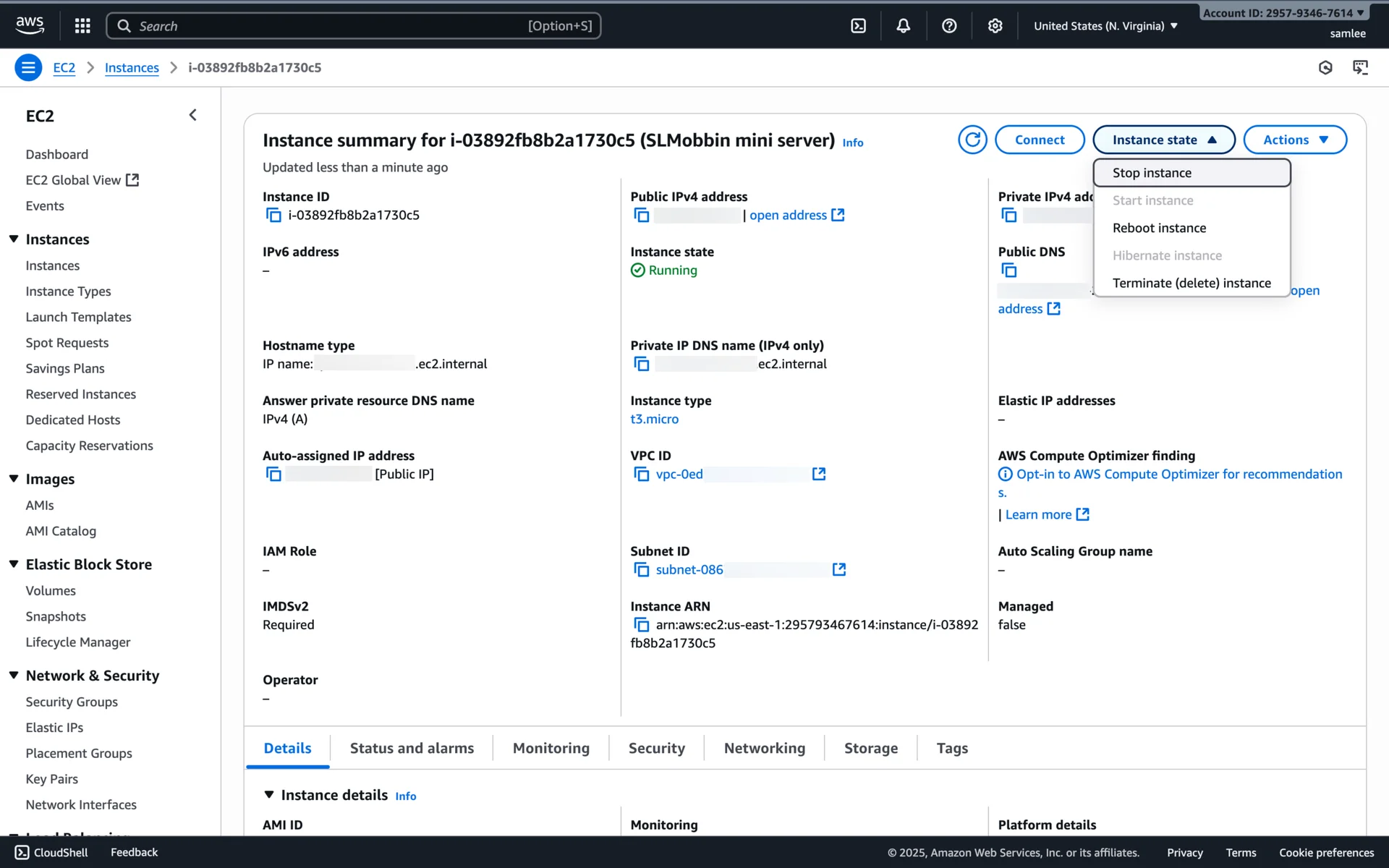This screenshot has width=1389, height=868.
Task: Switch to the Networking tab
Action: click(x=764, y=748)
